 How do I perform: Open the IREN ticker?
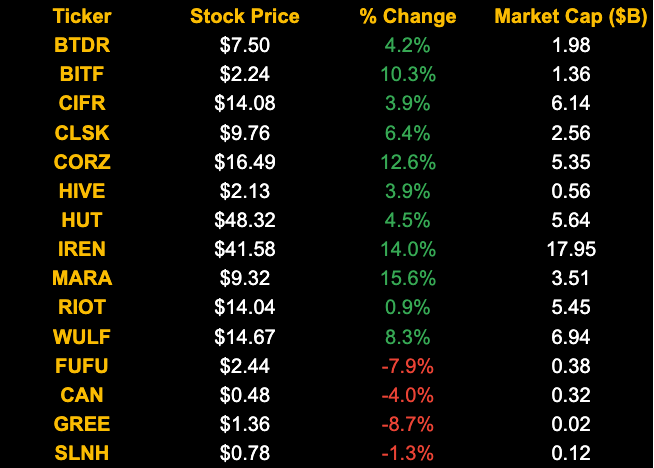click(82, 249)
